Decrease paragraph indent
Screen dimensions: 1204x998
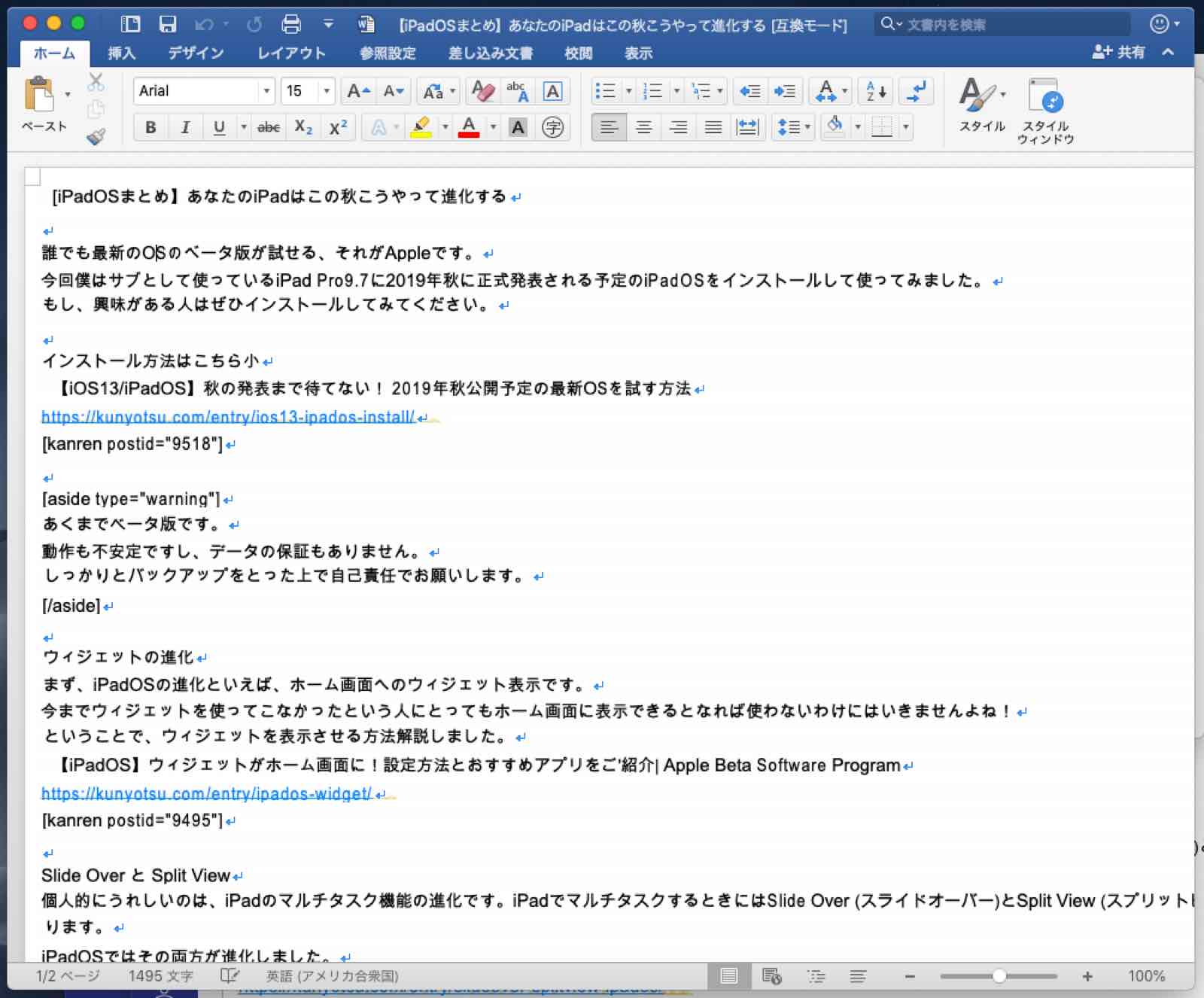(750, 92)
